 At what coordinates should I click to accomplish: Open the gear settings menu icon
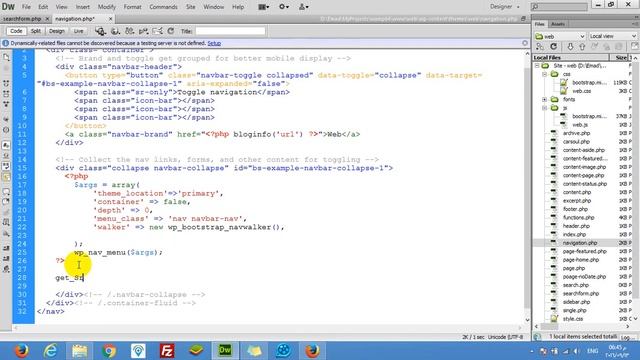click(x=284, y=7)
